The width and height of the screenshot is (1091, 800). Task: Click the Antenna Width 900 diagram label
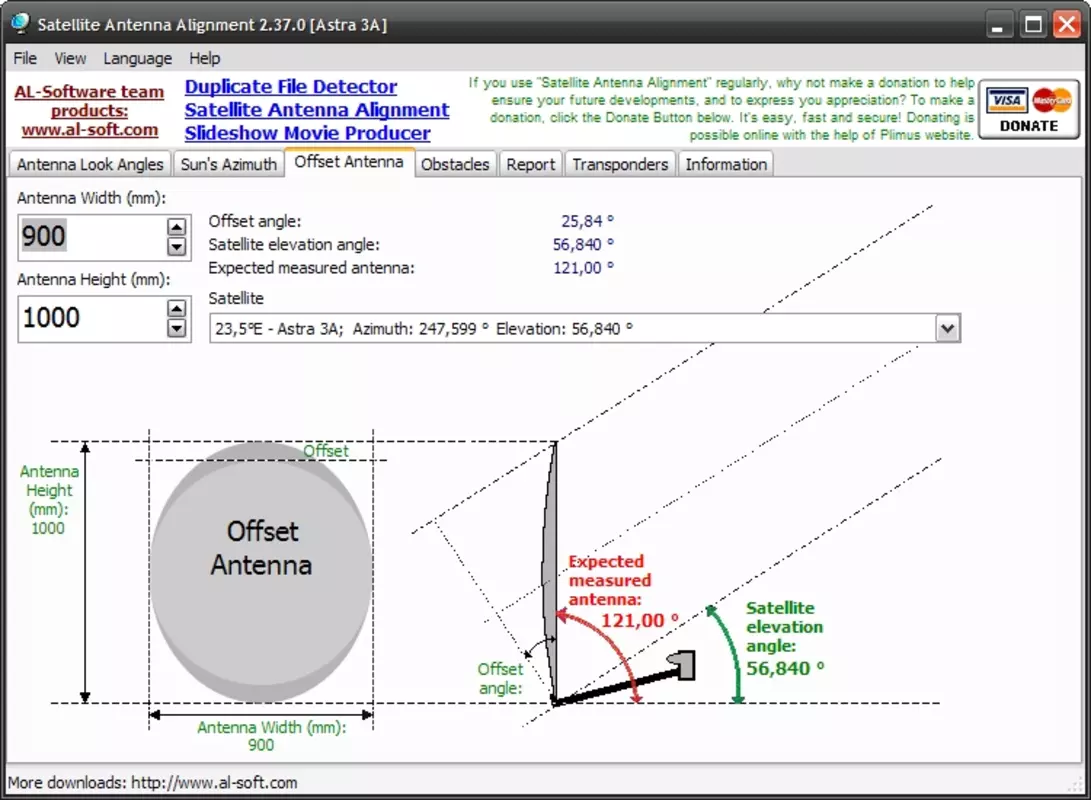tap(271, 736)
